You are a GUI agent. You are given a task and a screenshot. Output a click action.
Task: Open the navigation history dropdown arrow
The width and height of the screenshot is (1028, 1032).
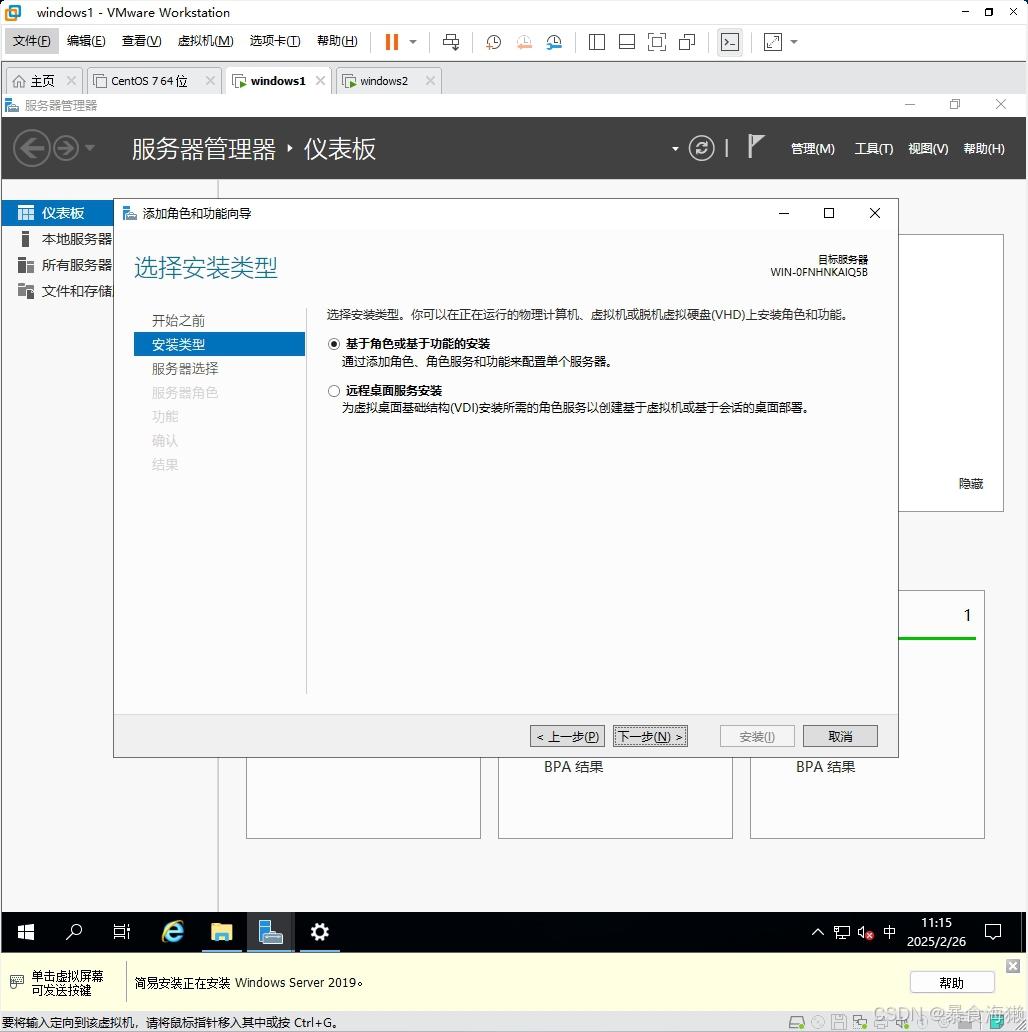click(90, 147)
